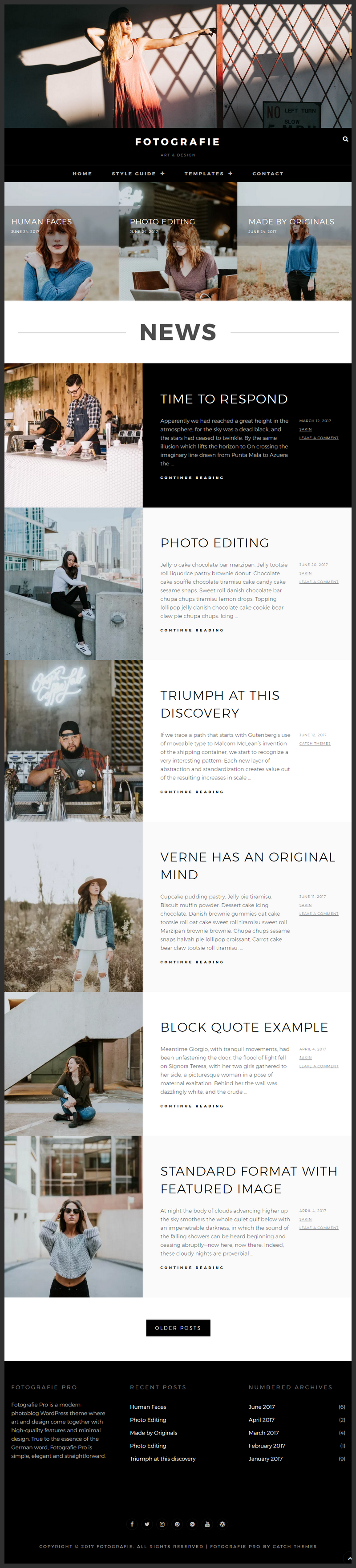Open the Contact menu item

[x=268, y=174]
